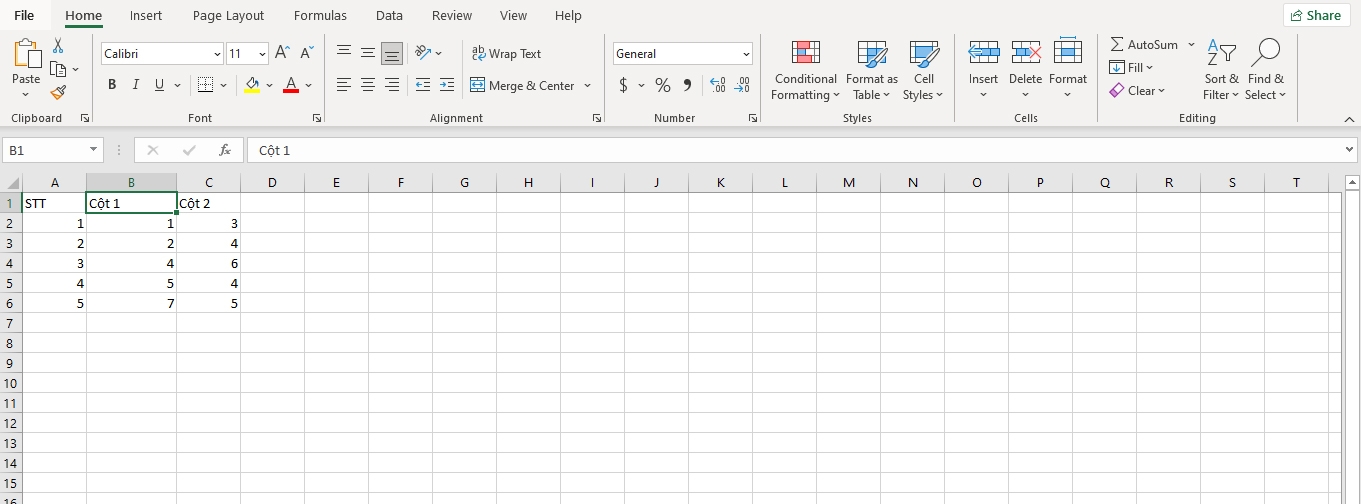
Task: Click the Insert Function fx icon
Action: [225, 150]
